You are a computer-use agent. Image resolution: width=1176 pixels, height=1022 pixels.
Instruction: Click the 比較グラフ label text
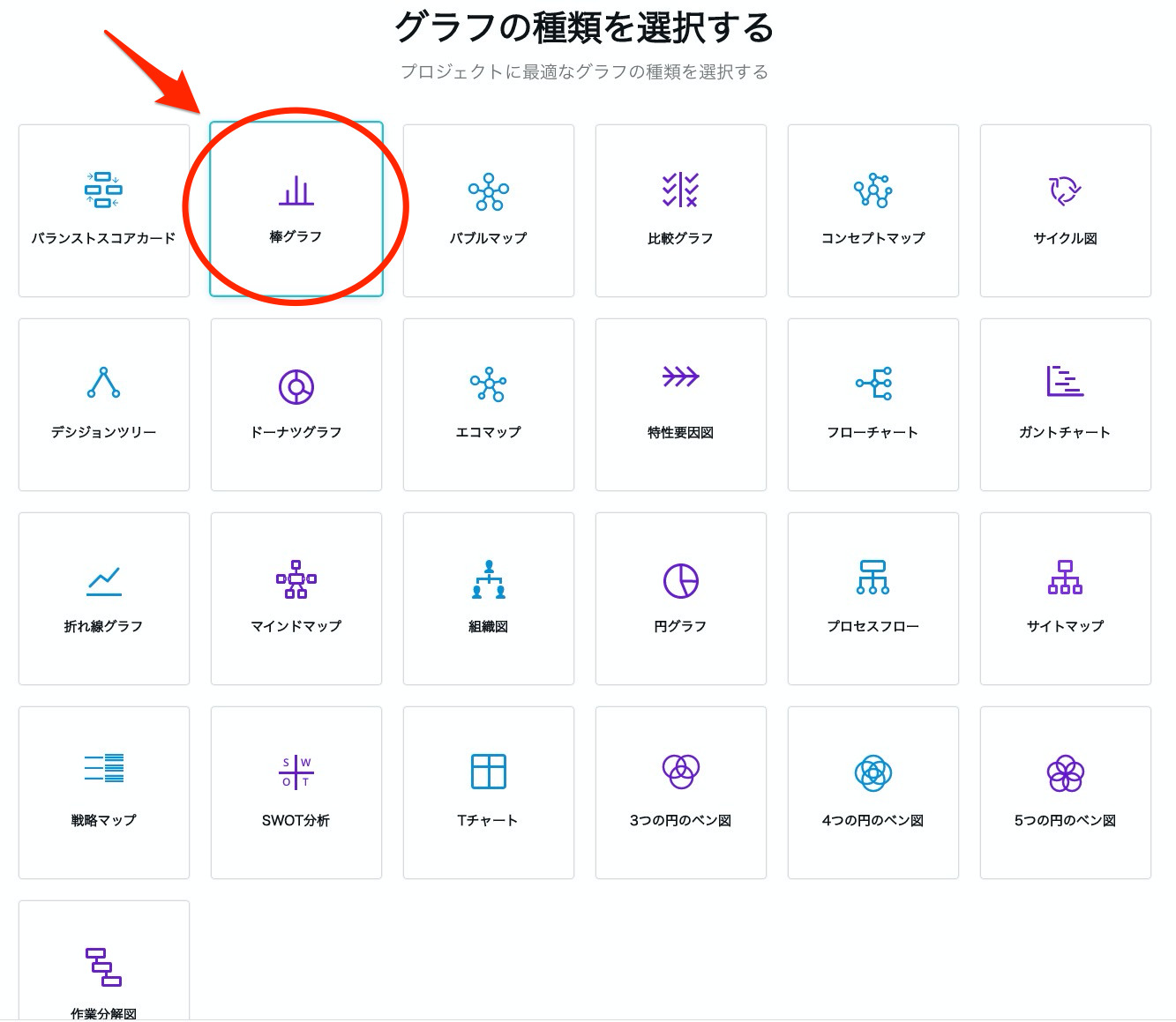click(x=680, y=238)
